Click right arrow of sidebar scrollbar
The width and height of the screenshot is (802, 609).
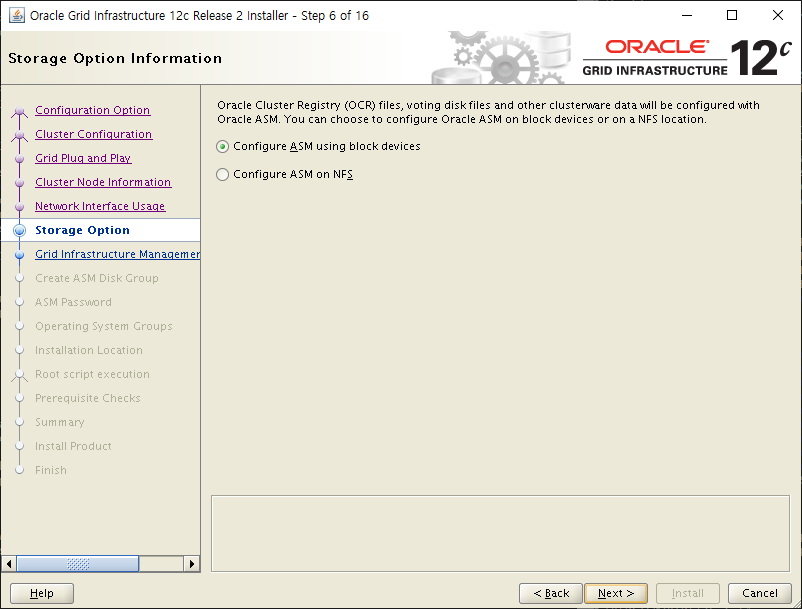click(x=192, y=564)
